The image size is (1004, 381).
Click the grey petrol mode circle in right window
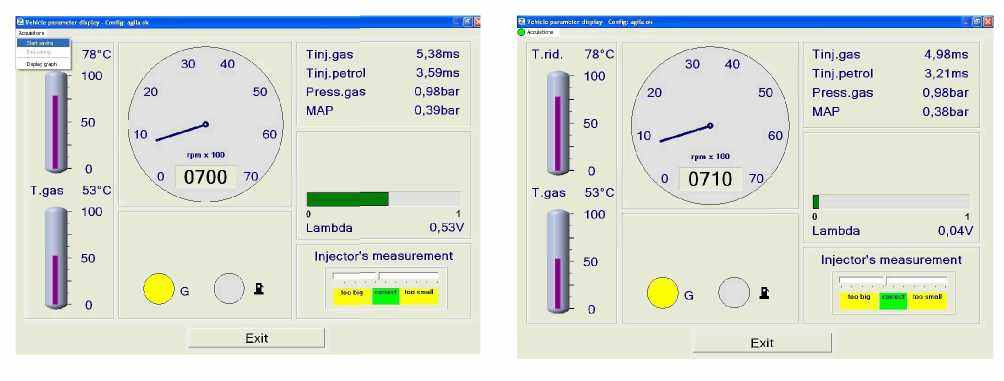[734, 293]
